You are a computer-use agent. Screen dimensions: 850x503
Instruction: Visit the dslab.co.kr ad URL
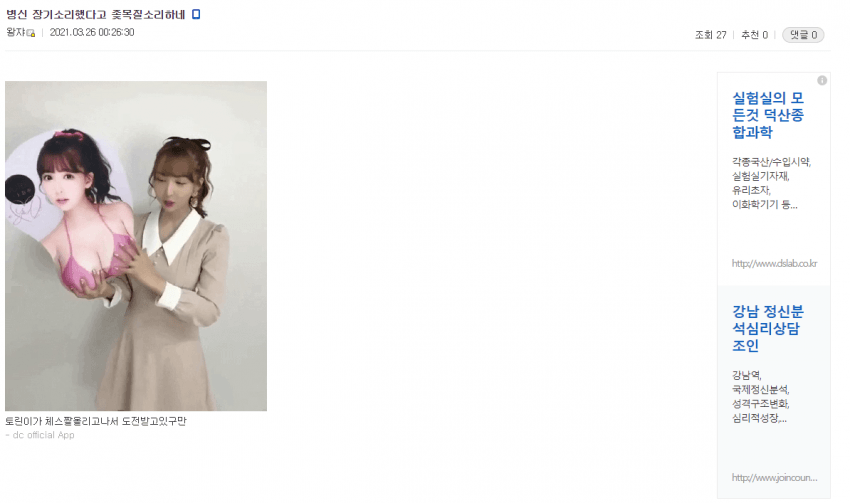[x=774, y=263]
